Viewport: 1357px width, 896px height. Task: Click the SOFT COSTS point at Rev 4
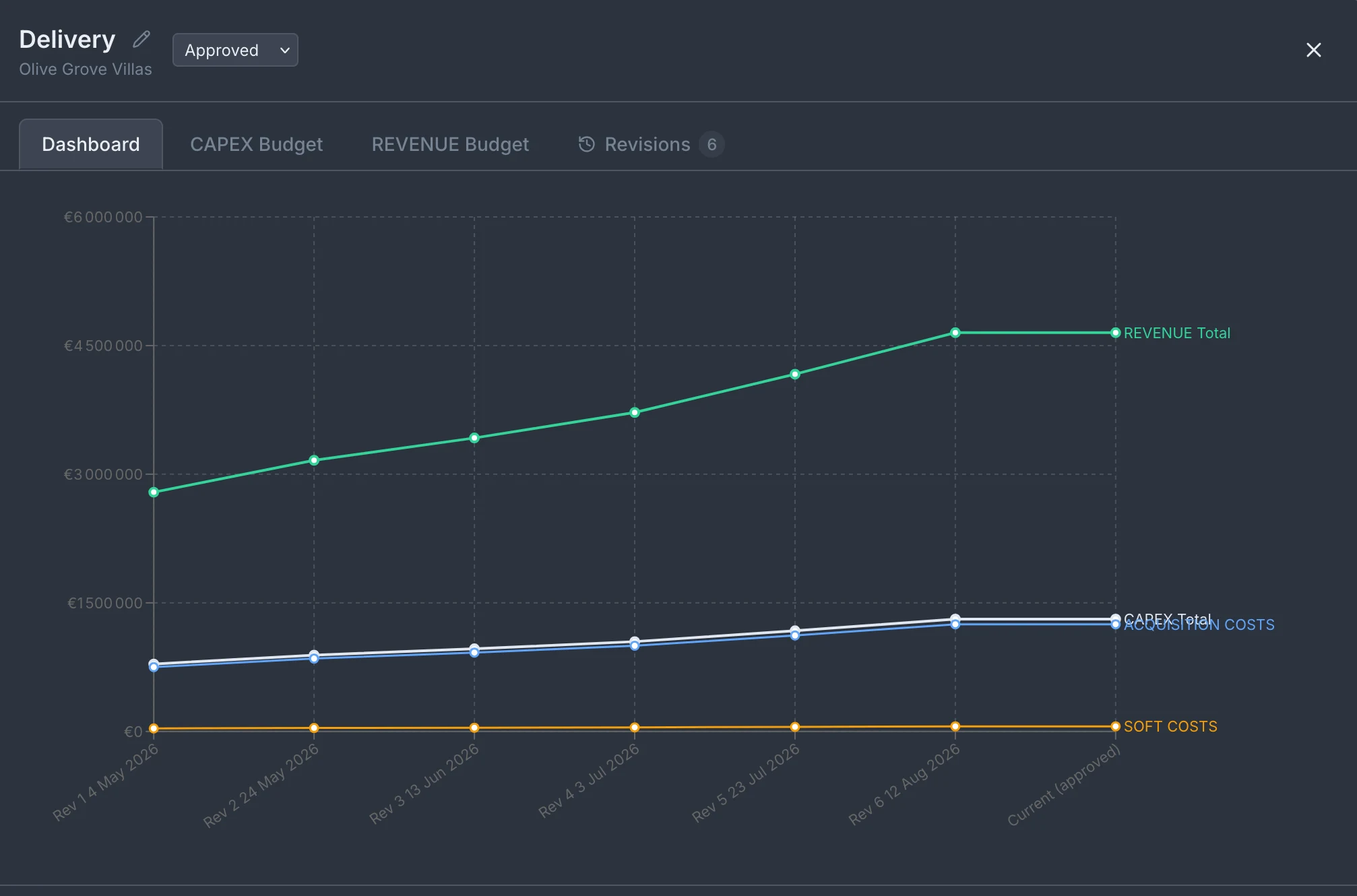coord(635,728)
